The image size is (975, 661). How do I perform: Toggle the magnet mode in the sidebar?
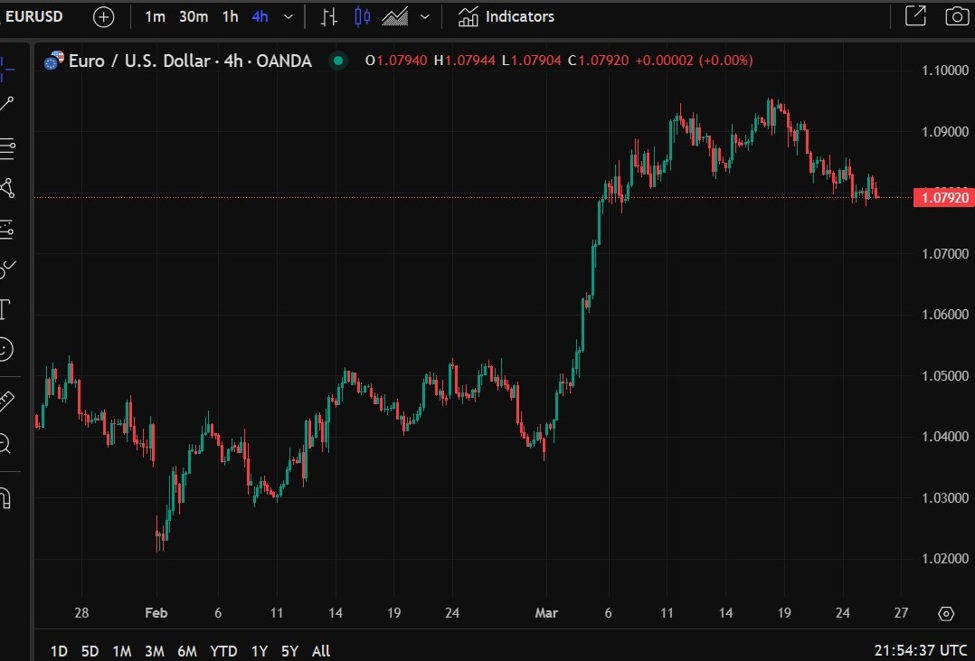click(x=5, y=497)
